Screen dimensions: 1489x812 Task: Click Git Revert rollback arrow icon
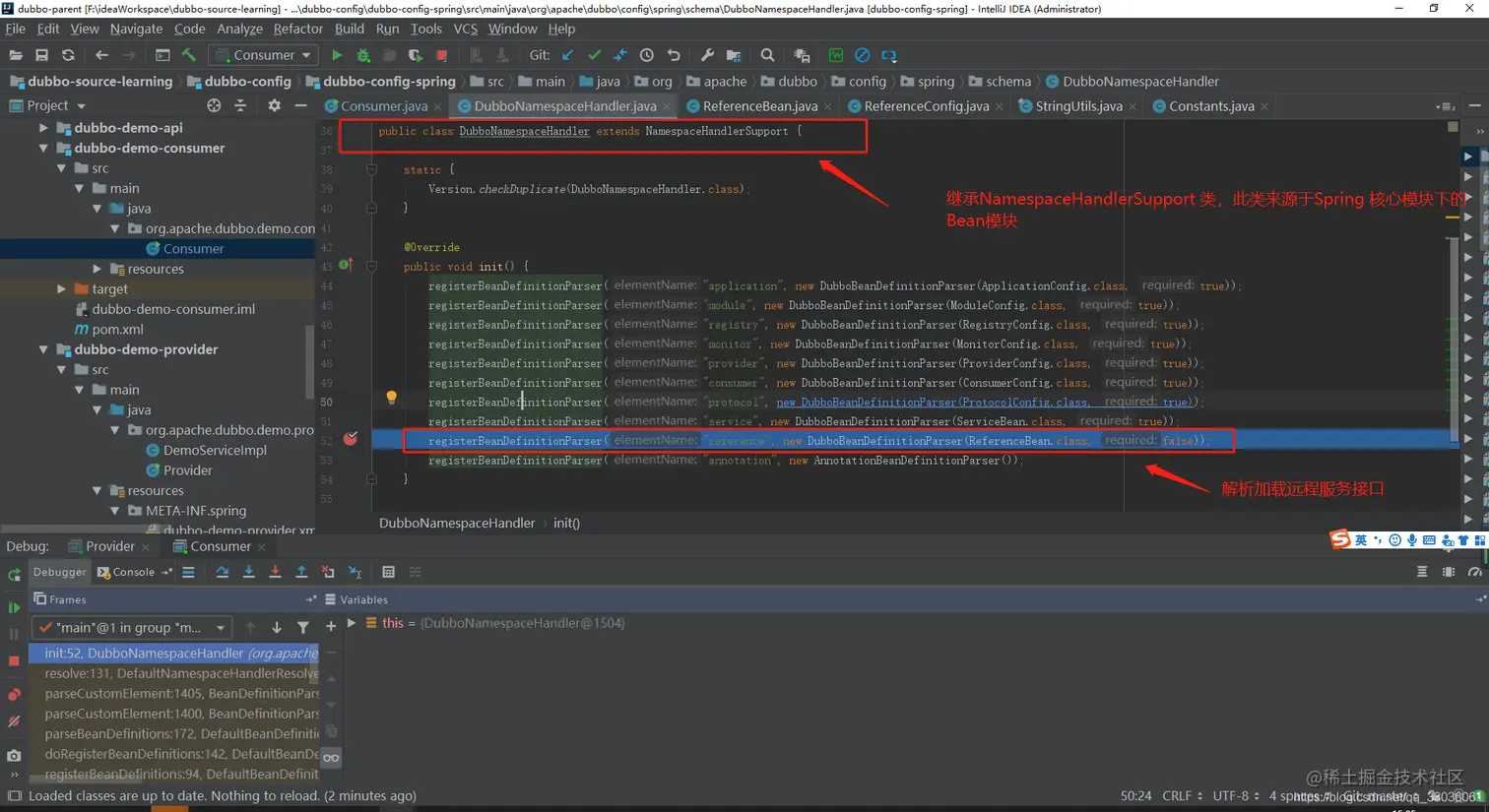tap(674, 55)
